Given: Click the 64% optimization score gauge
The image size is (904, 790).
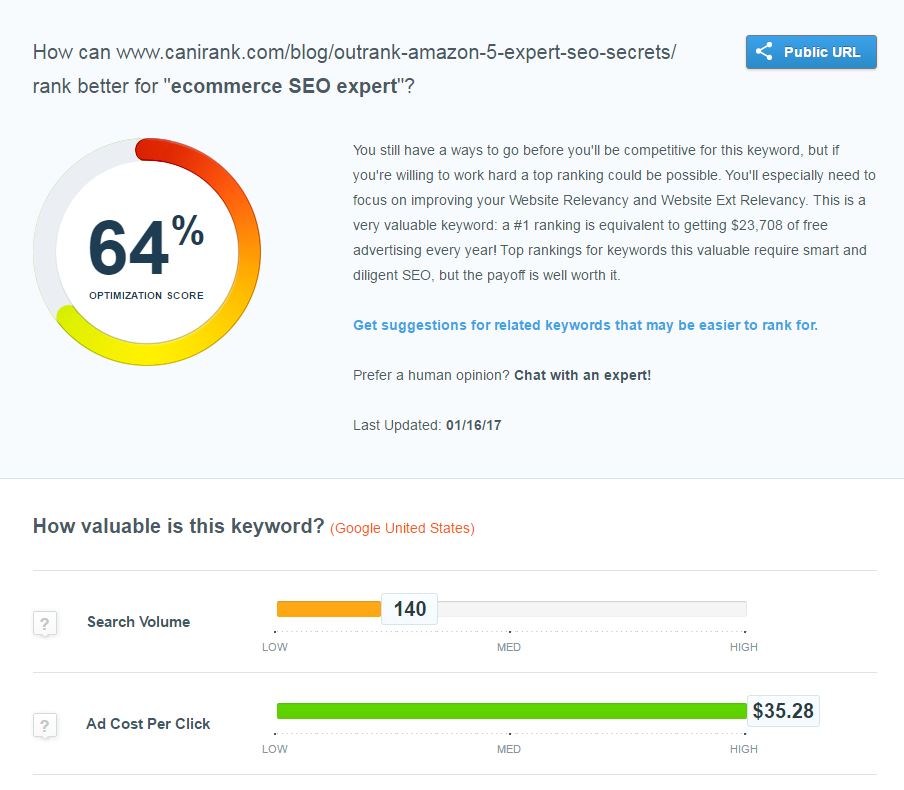Looking at the screenshot, I should [147, 251].
